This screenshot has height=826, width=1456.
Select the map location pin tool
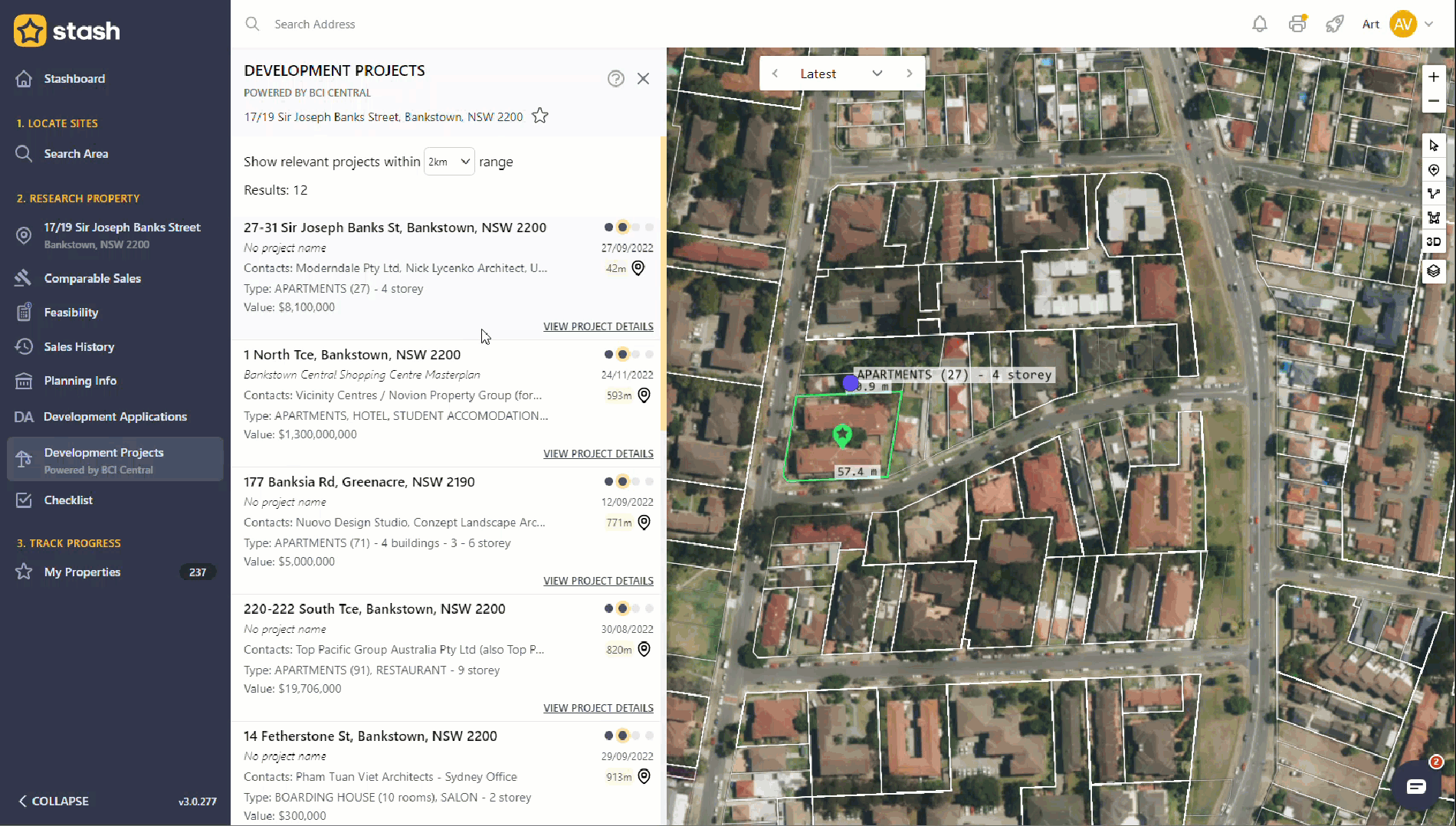[x=1434, y=170]
